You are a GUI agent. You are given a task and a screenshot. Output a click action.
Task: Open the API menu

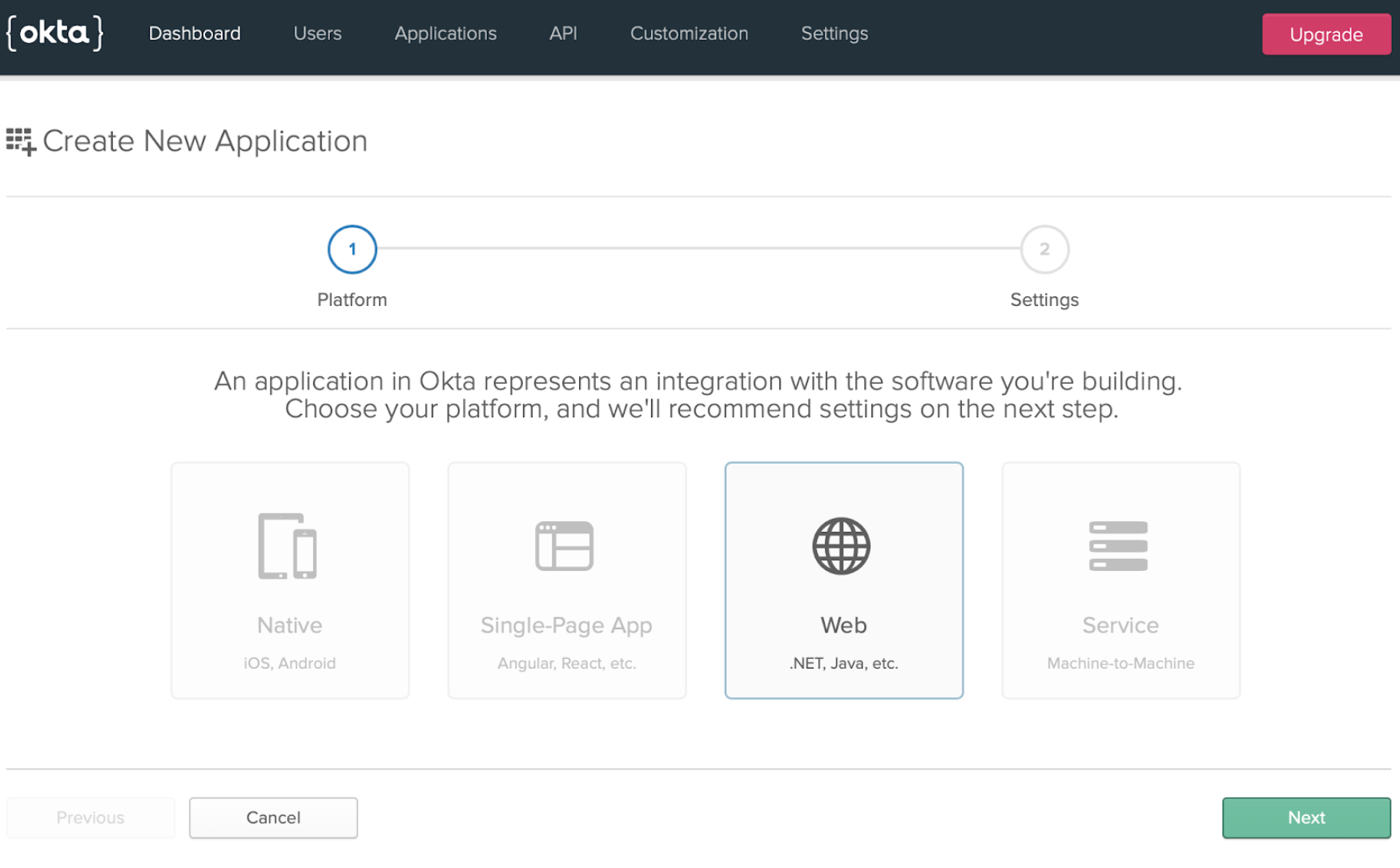[x=563, y=34]
